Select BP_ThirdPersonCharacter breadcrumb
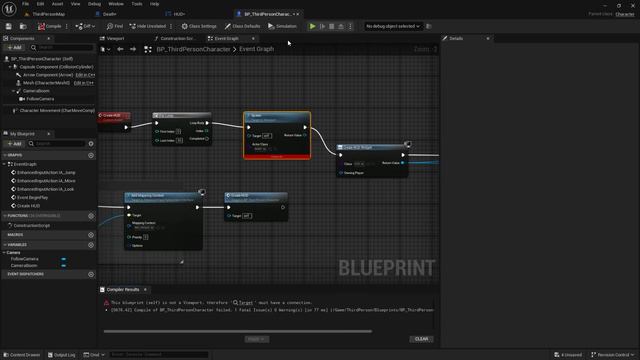Screen dimensions: 640x360 tap(193, 49)
